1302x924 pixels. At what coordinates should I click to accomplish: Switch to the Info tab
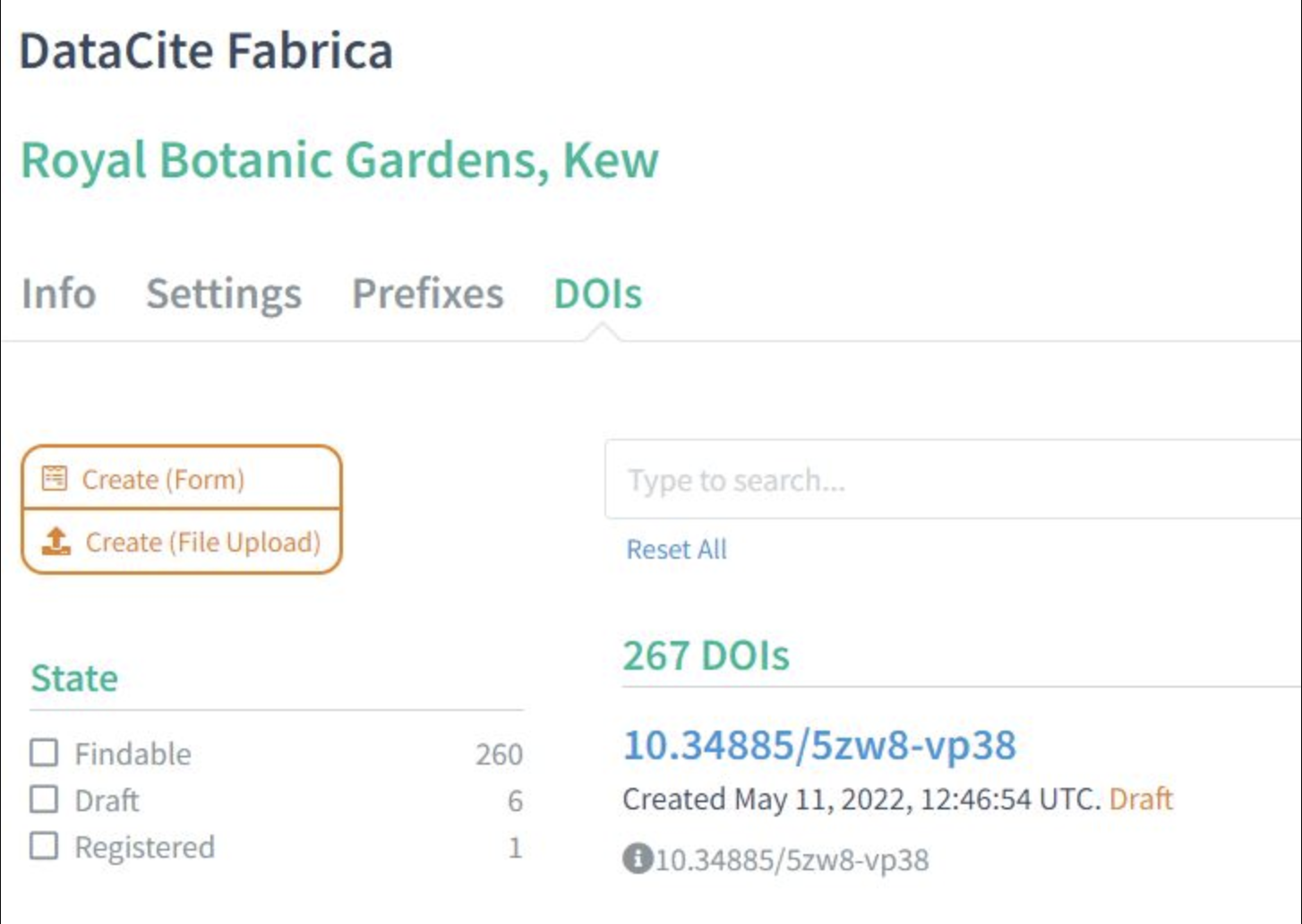[59, 294]
